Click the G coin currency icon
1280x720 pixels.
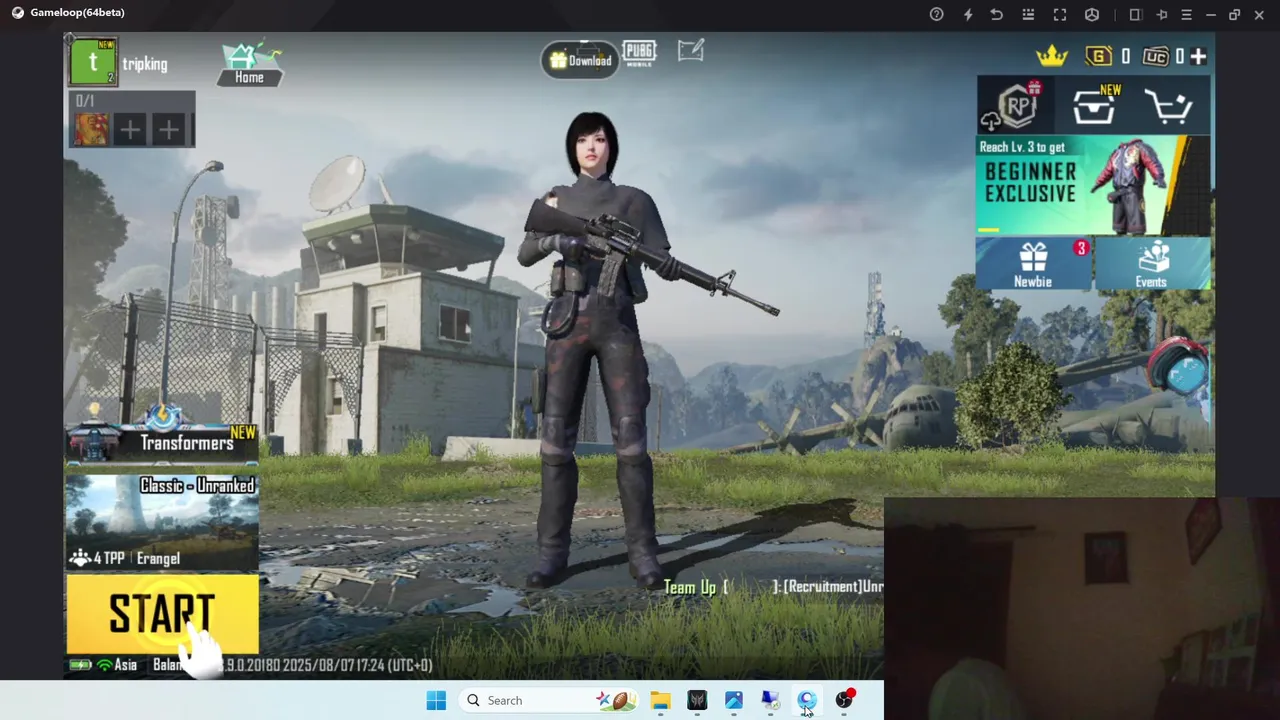(x=1099, y=56)
